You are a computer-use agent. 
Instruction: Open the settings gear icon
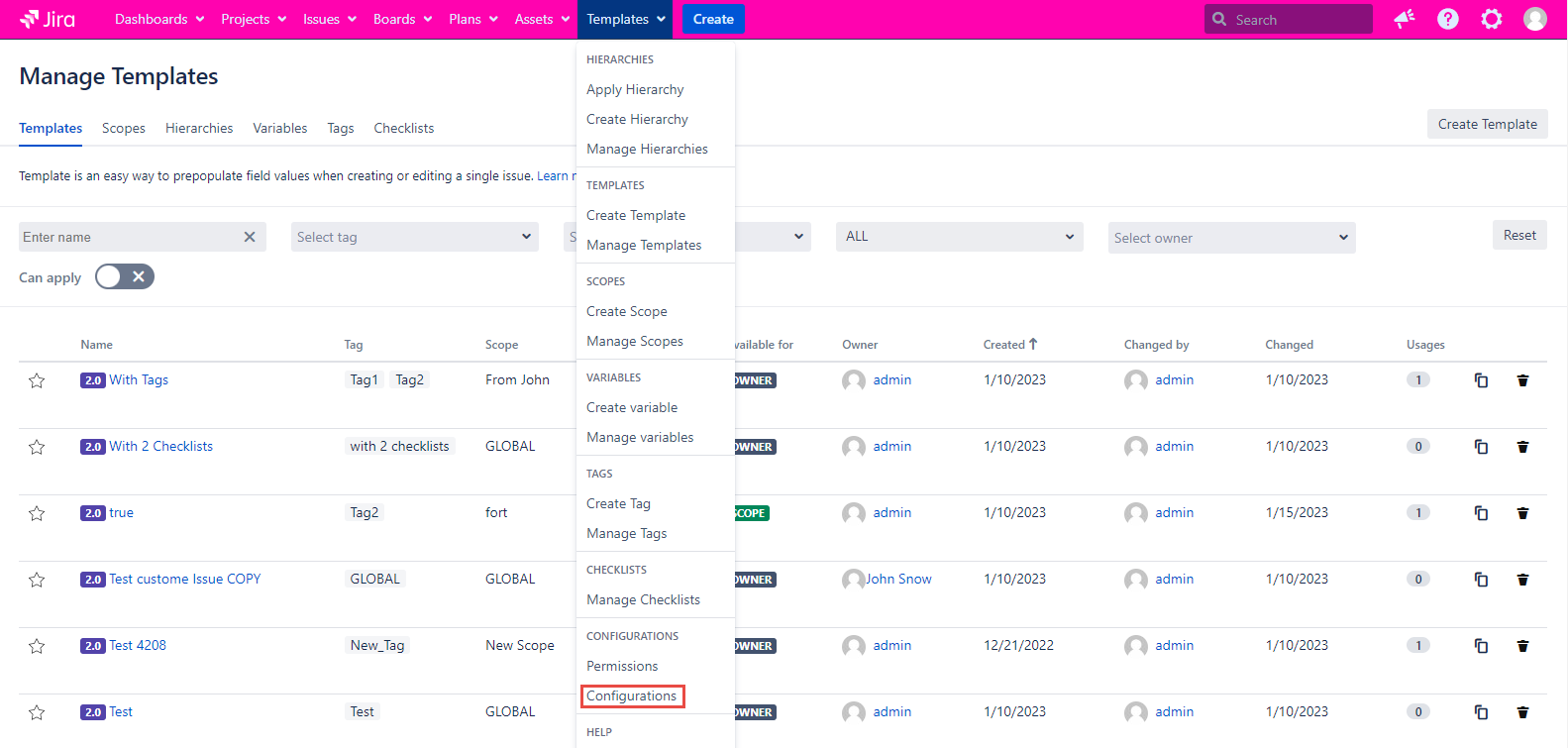(x=1492, y=19)
